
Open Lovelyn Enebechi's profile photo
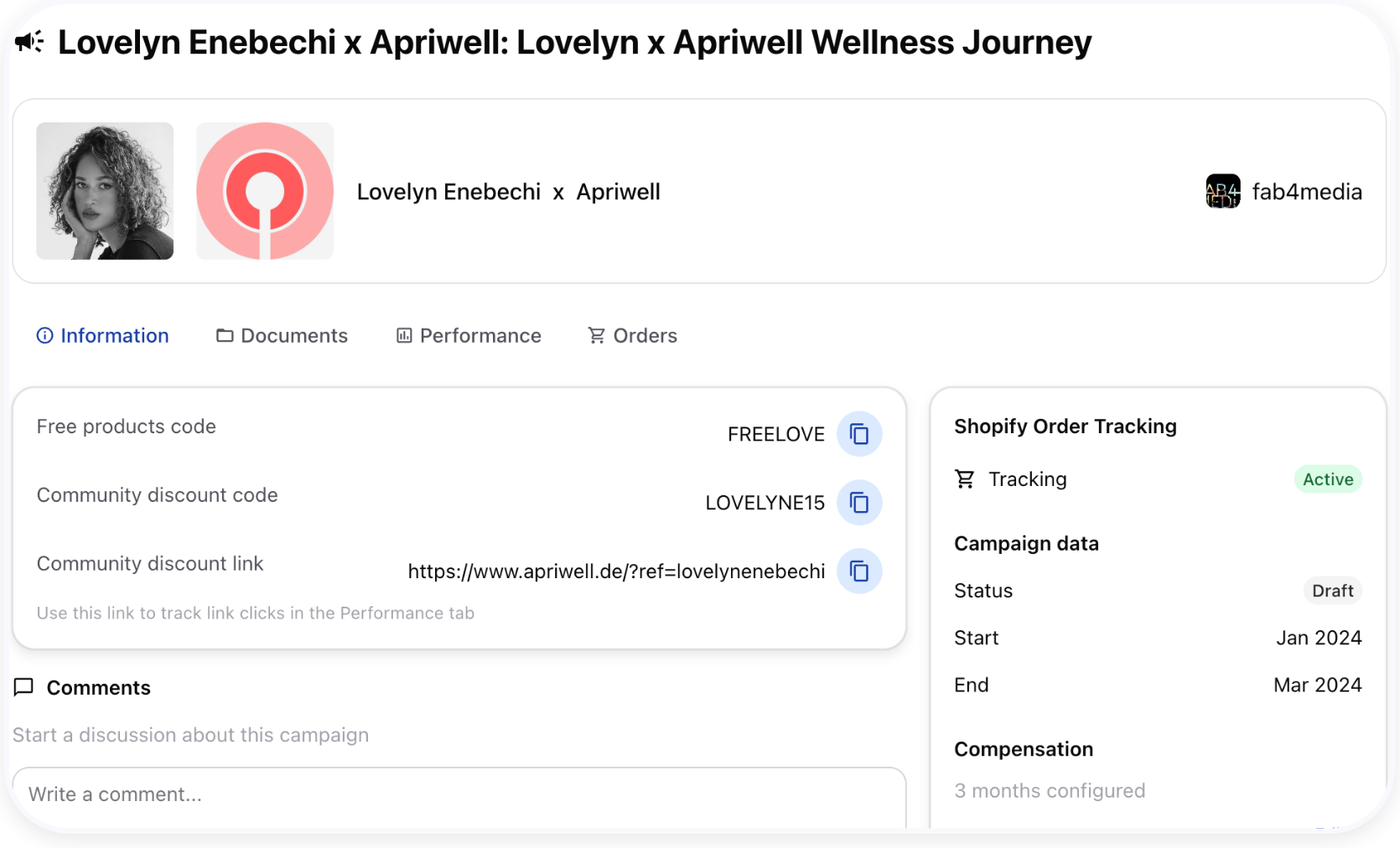(105, 191)
